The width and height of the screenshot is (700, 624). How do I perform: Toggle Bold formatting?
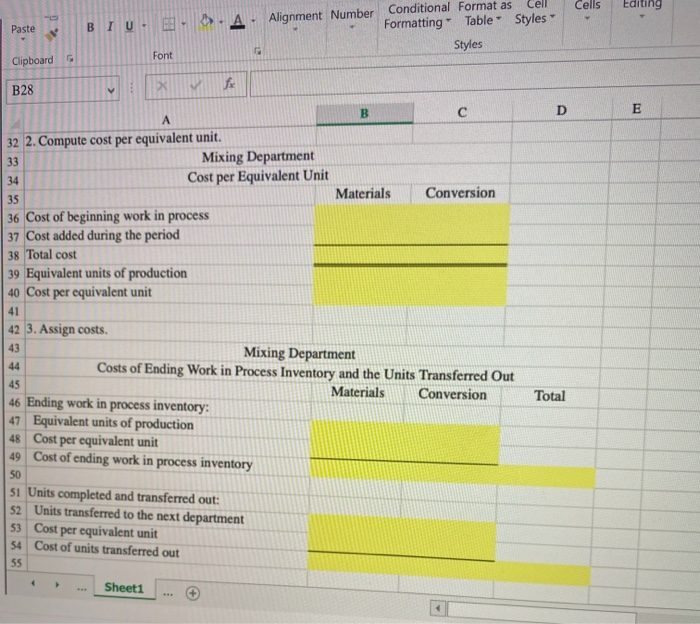(91, 28)
